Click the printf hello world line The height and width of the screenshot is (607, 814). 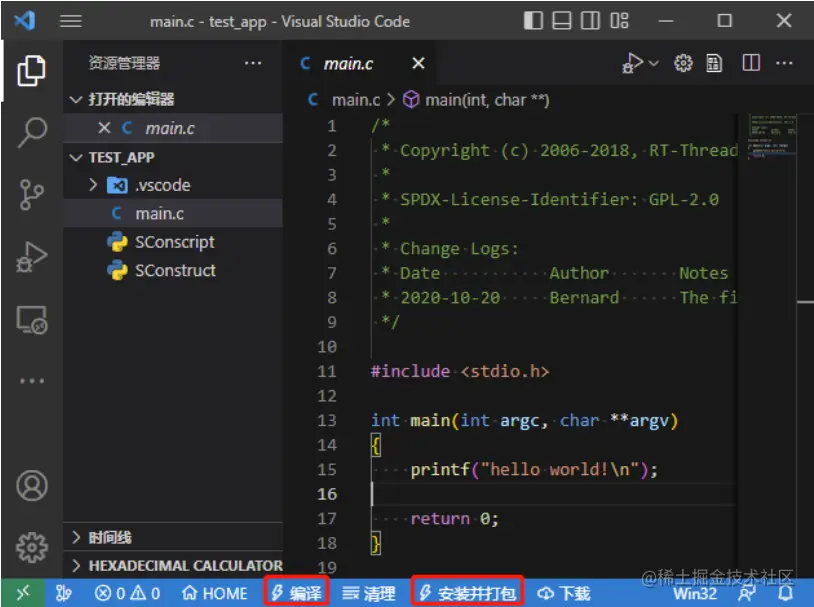coord(534,469)
